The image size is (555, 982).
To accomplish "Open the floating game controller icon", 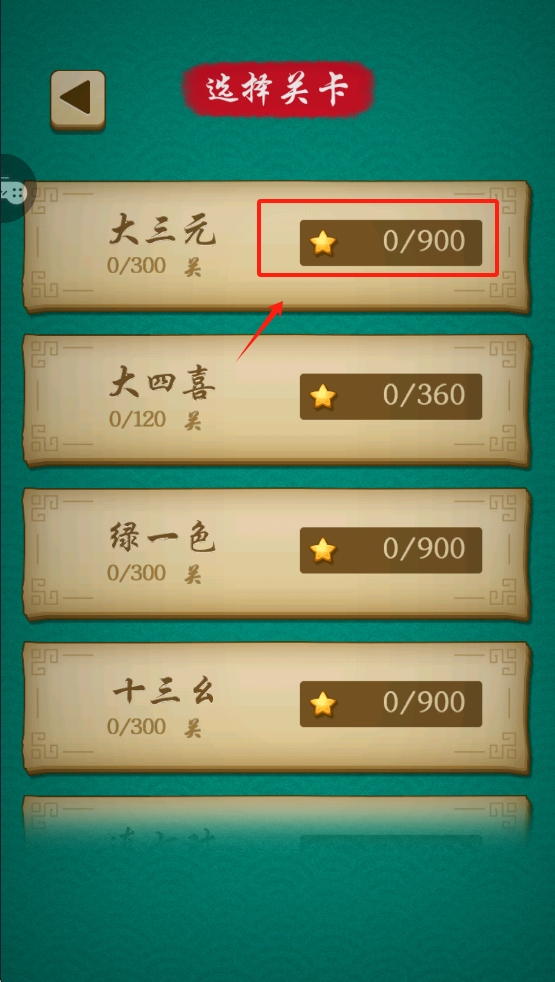I will click(14, 189).
